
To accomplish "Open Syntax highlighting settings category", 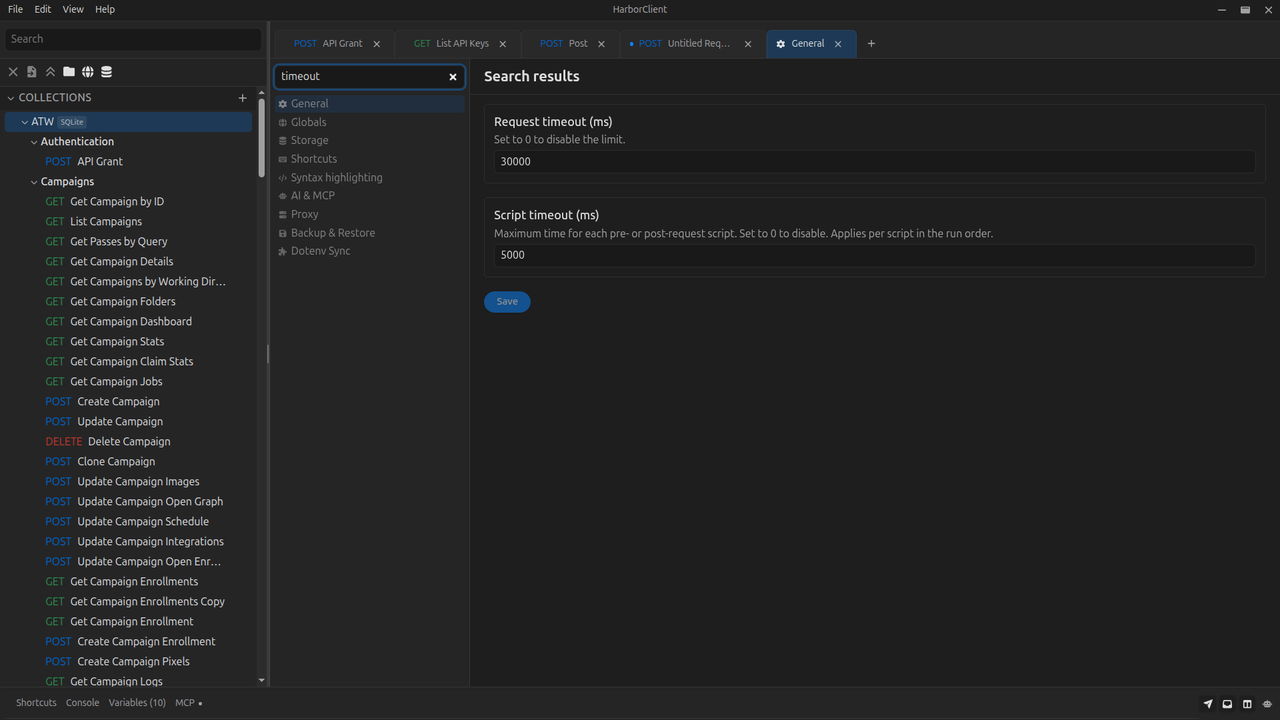I will click(x=369, y=177).
